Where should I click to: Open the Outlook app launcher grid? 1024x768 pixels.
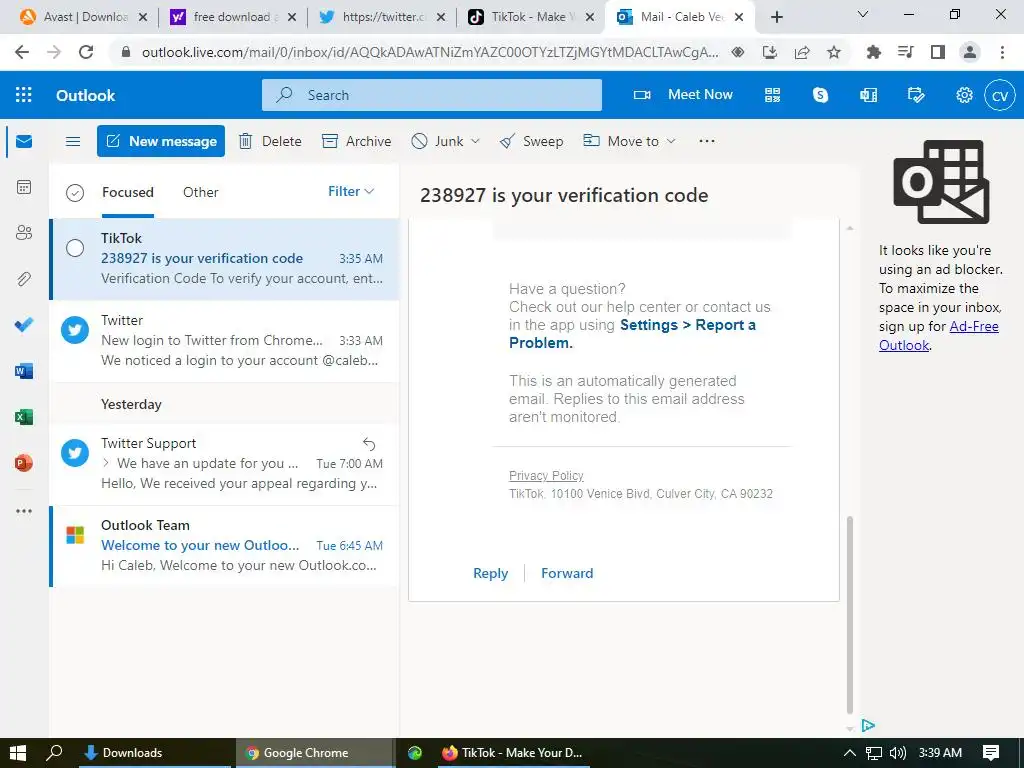pyautogui.click(x=24, y=95)
